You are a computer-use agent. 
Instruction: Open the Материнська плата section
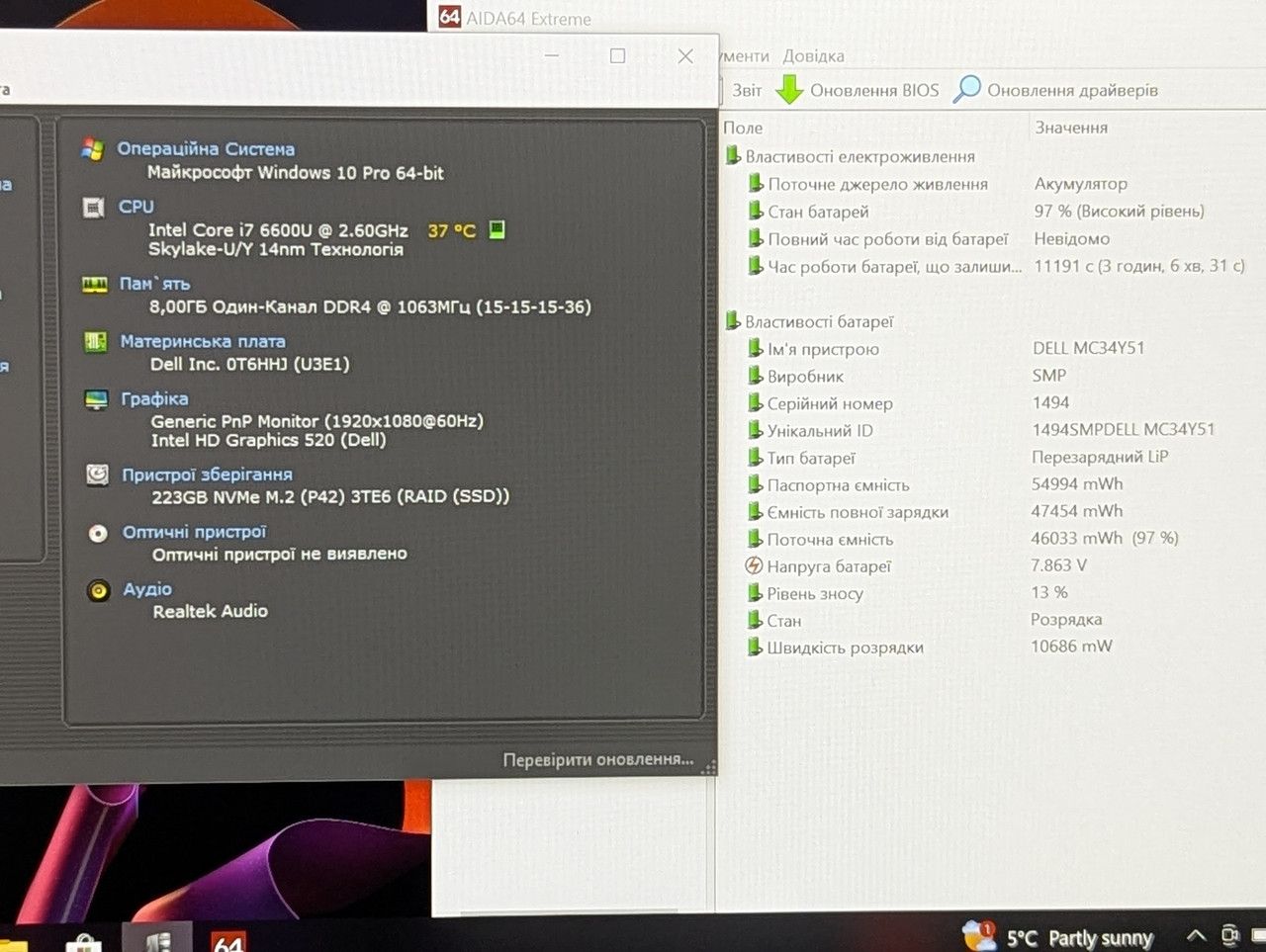tap(203, 341)
